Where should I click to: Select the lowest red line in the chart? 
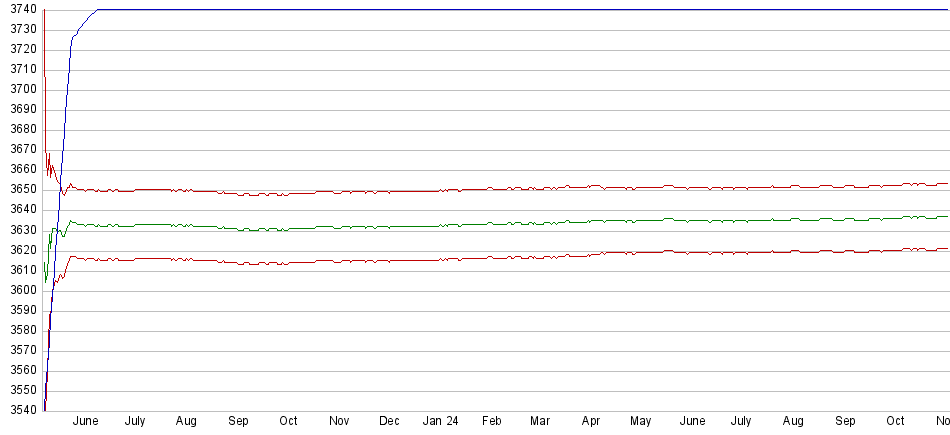tap(500, 258)
